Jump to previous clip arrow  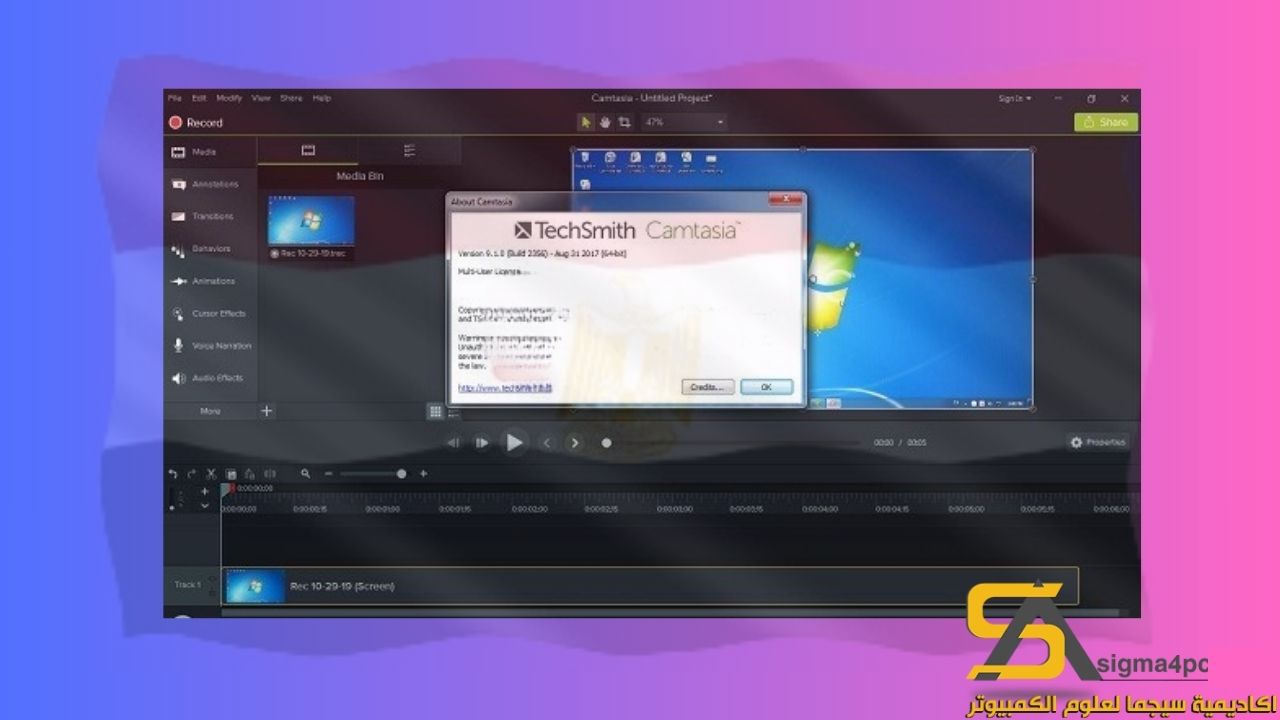[546, 442]
